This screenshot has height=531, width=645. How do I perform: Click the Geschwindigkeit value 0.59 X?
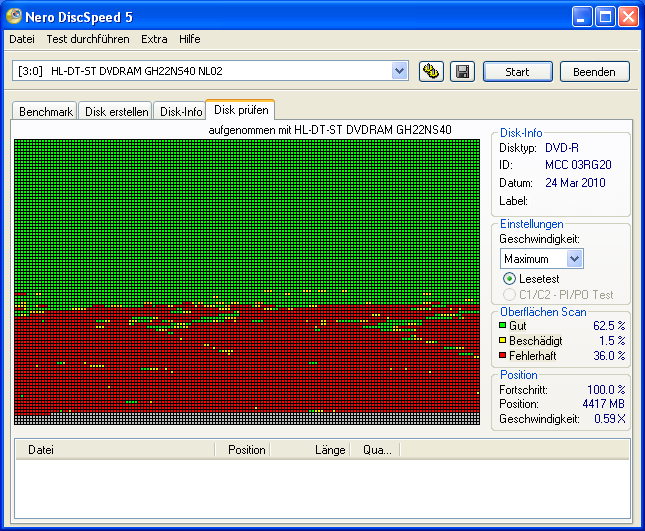click(x=610, y=419)
